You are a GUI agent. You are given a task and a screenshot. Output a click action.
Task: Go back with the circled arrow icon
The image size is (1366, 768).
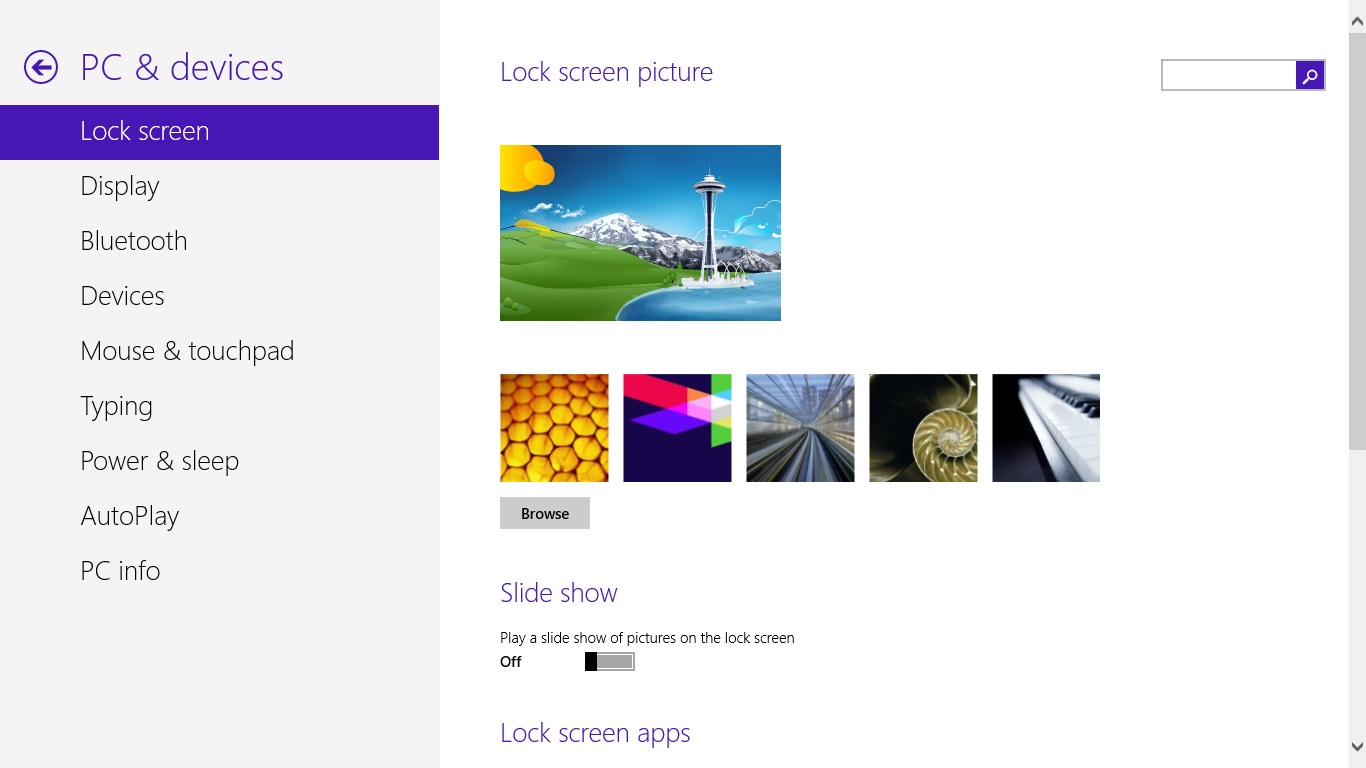point(41,67)
